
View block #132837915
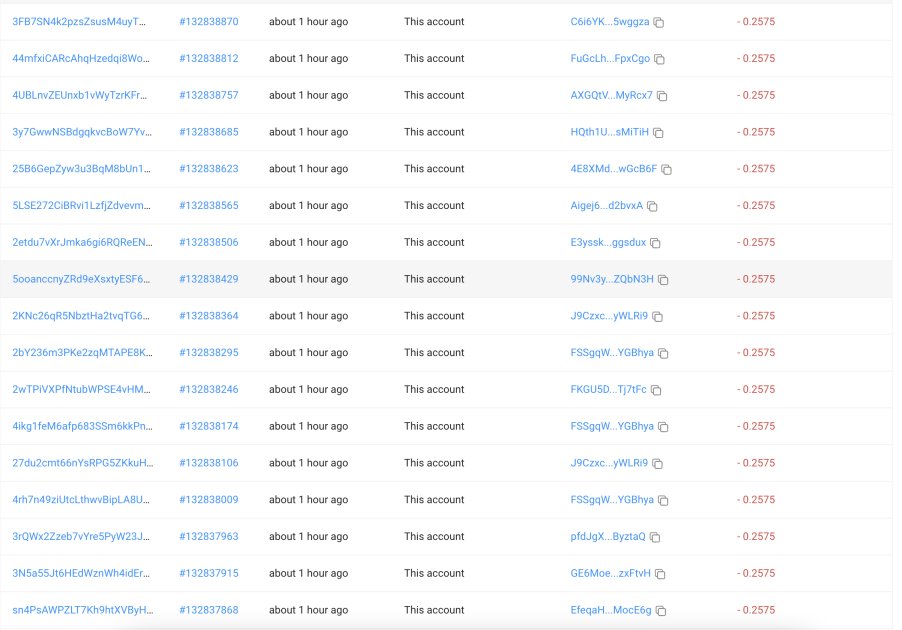[209, 574]
